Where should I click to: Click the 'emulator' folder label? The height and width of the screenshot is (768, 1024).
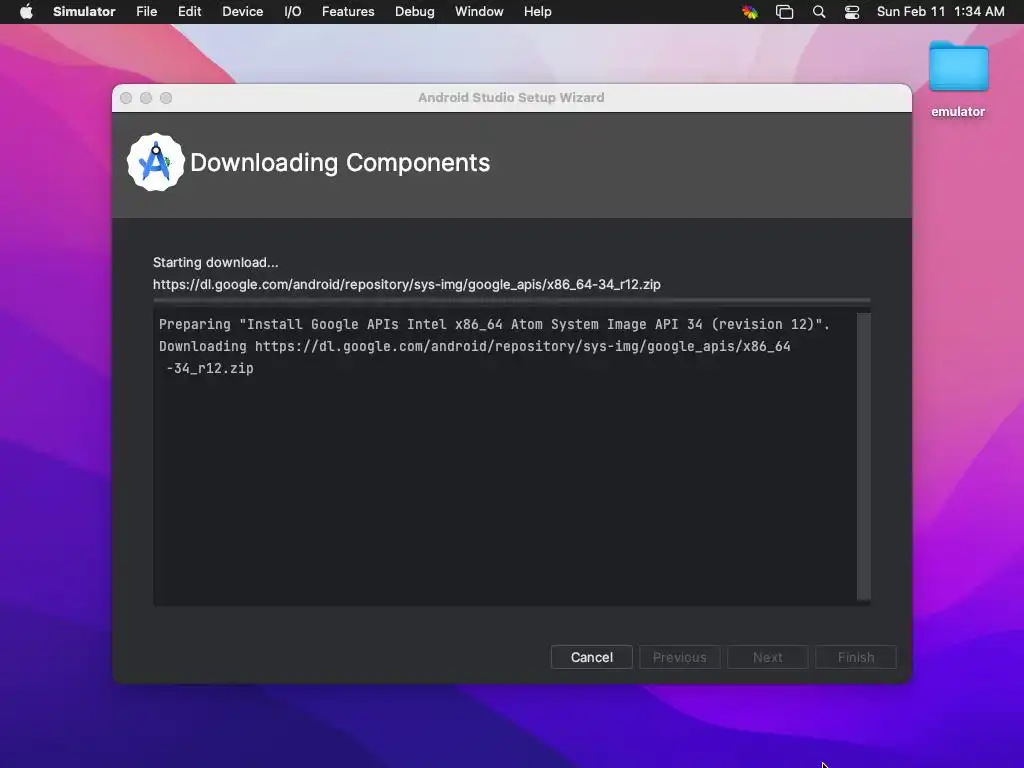[x=958, y=112]
